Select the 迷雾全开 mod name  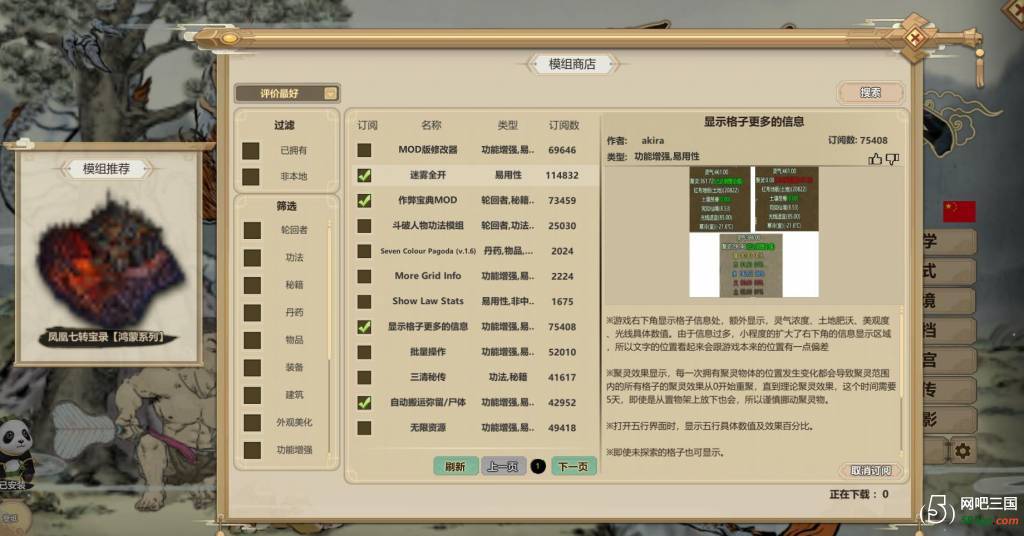(x=428, y=175)
